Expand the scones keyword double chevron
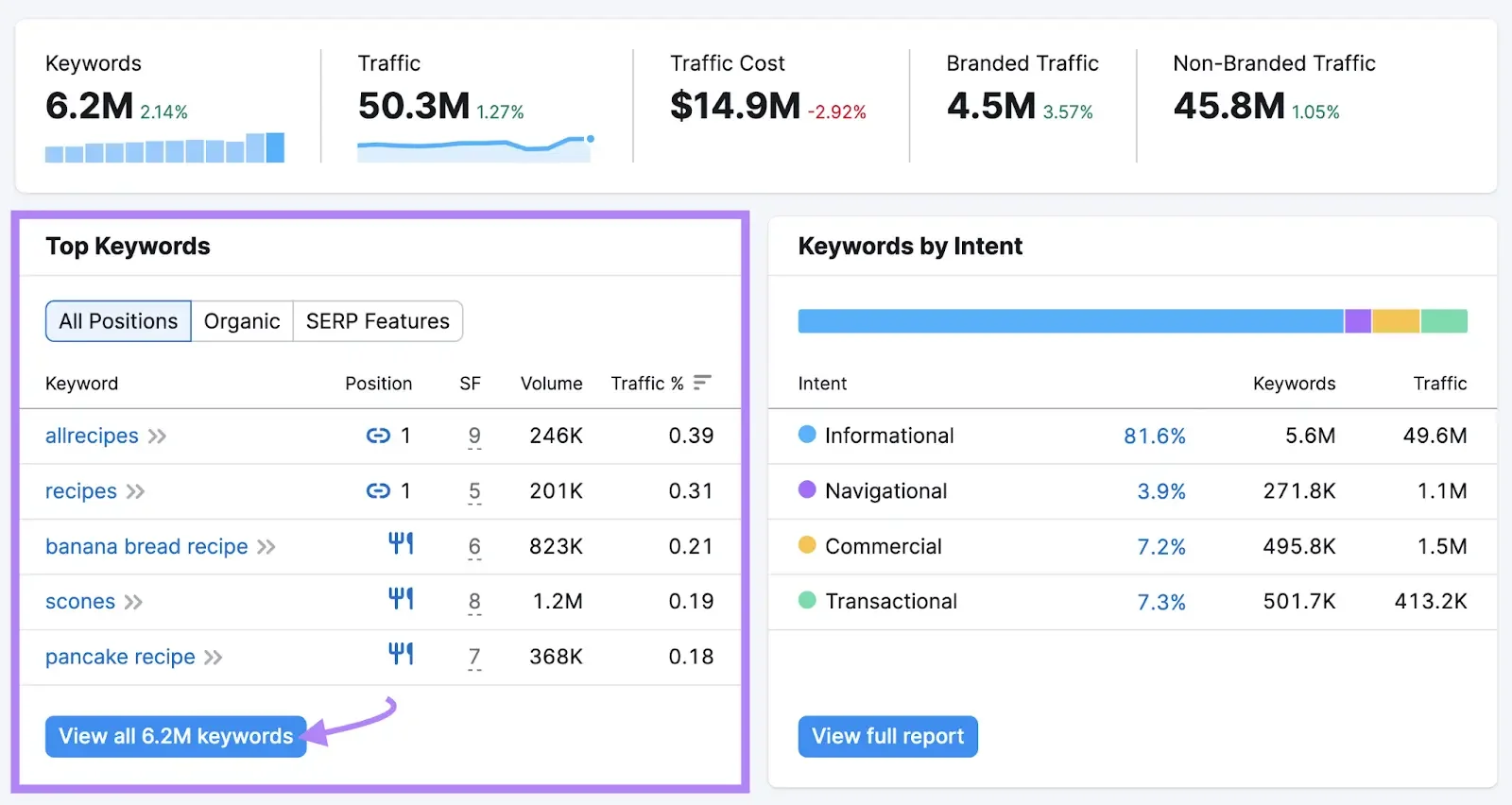Viewport: 1512px width, 805px height. pos(133,602)
